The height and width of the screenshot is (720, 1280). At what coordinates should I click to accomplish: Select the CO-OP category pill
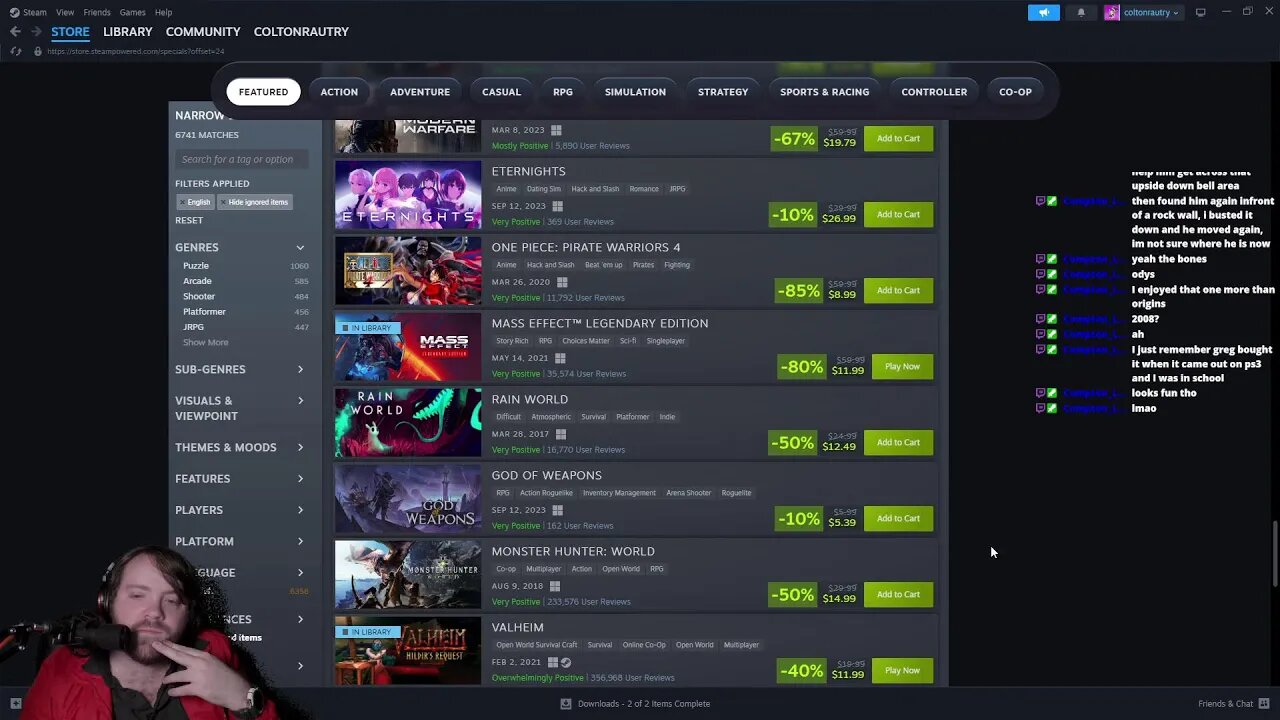point(1015,92)
